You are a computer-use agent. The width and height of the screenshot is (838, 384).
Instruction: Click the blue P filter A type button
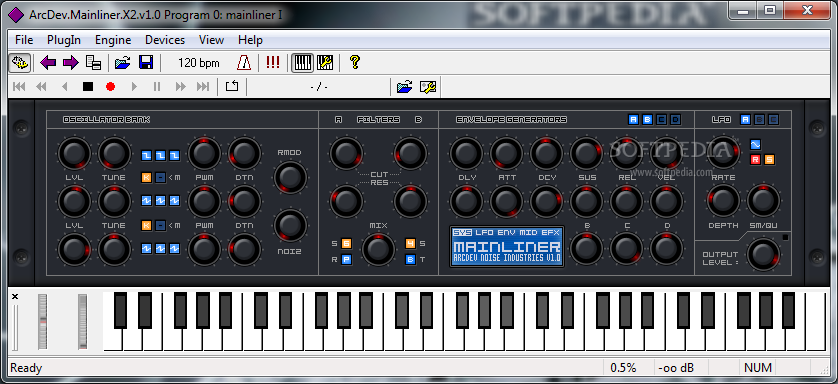pos(346,260)
